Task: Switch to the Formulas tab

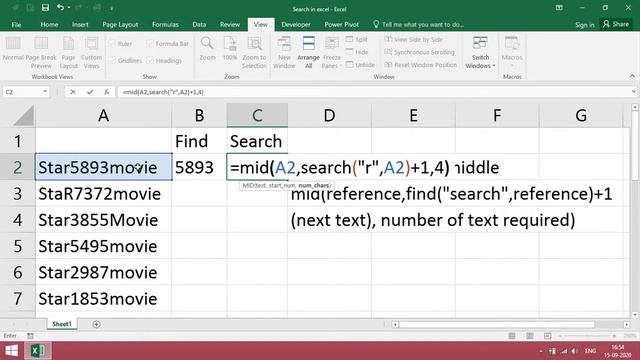Action: point(165,24)
